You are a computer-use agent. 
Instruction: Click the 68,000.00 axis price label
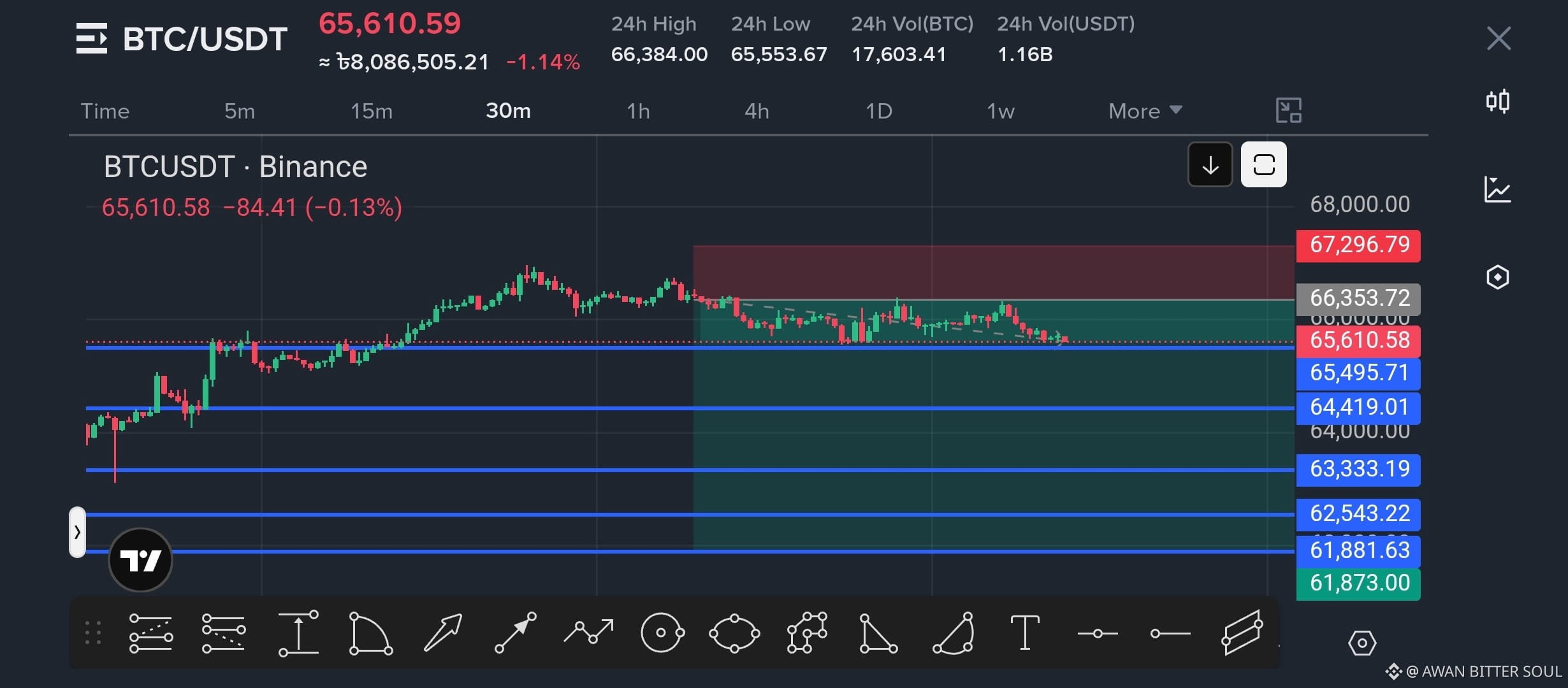(x=1360, y=204)
